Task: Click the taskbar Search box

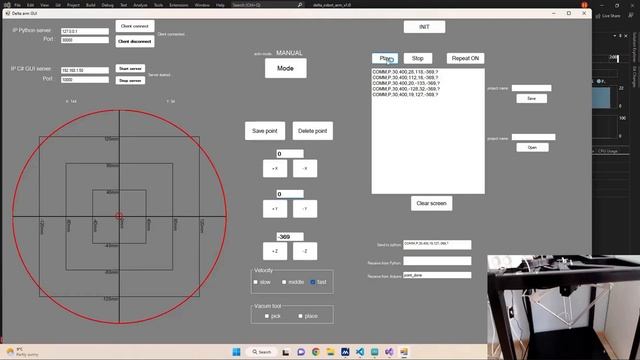Action: point(262,352)
